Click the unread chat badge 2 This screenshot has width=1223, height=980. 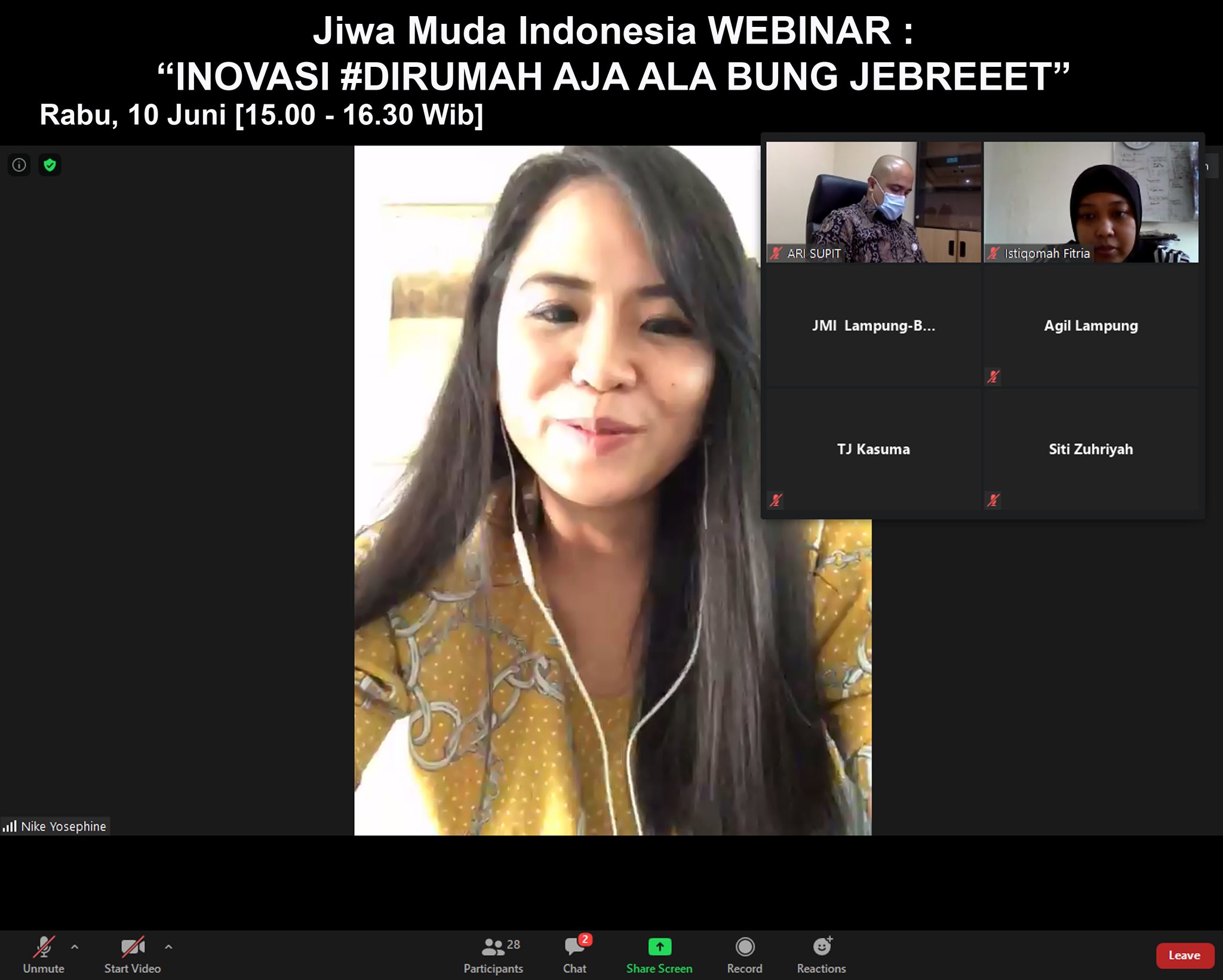click(x=585, y=939)
